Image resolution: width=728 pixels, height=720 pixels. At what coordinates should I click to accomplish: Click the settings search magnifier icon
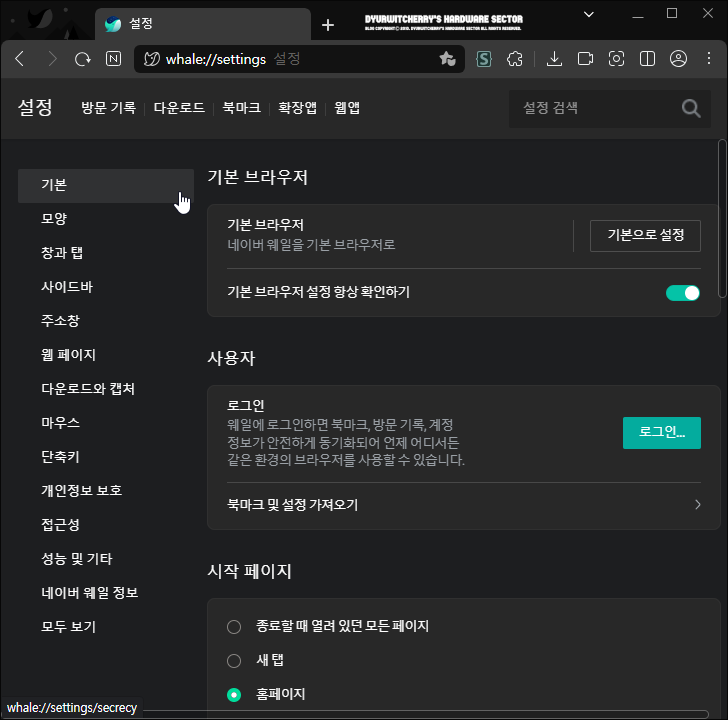pyautogui.click(x=691, y=108)
